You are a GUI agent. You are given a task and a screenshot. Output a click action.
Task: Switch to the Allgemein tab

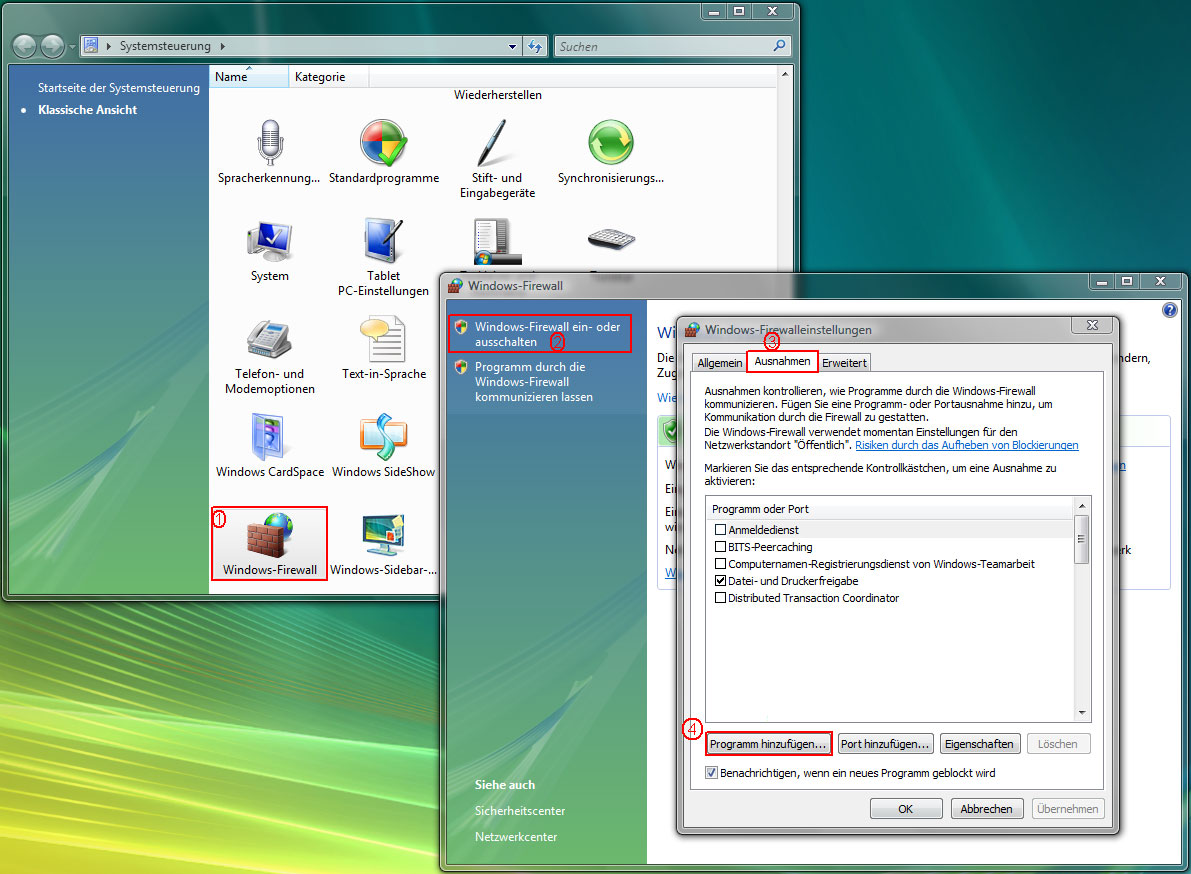[x=719, y=363]
